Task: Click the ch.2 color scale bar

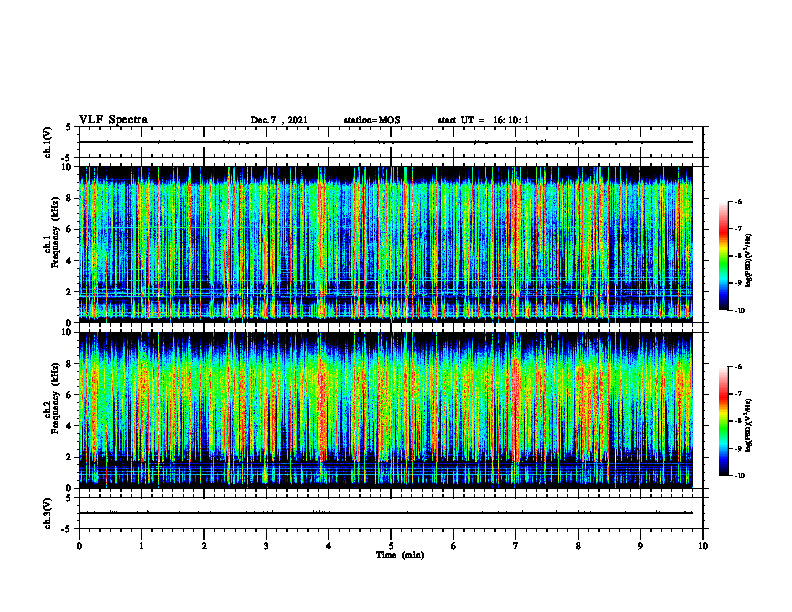Action: point(724,421)
